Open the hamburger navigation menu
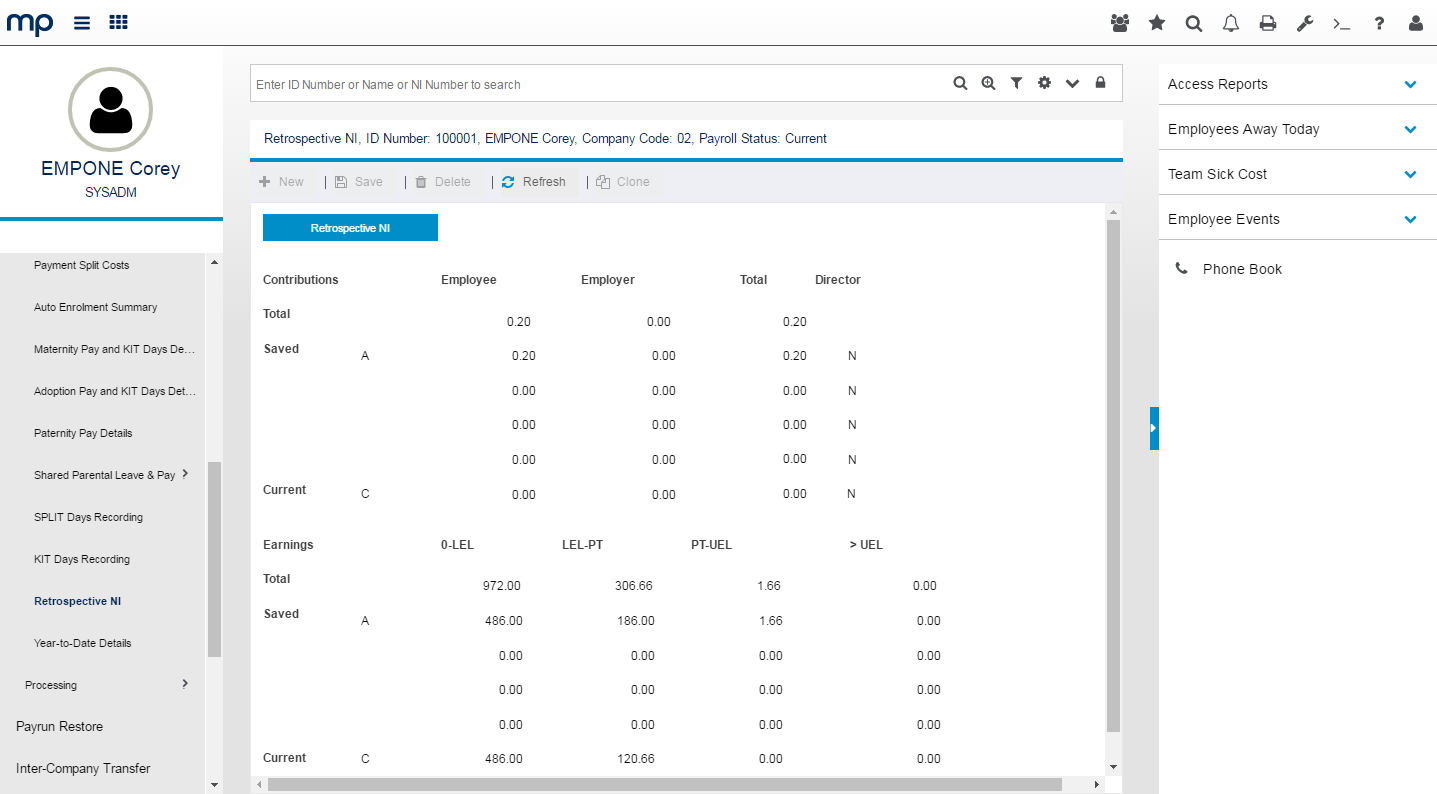Image resolution: width=1437 pixels, height=794 pixels. point(82,23)
